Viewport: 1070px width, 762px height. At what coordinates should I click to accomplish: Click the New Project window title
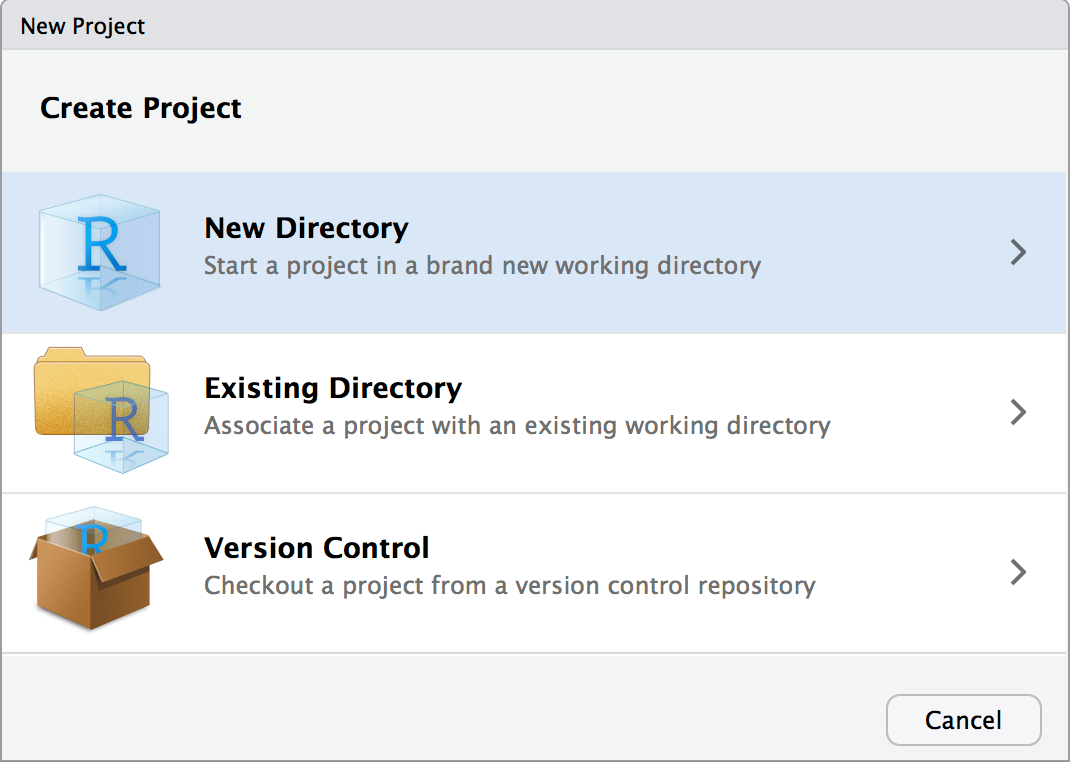(83, 26)
